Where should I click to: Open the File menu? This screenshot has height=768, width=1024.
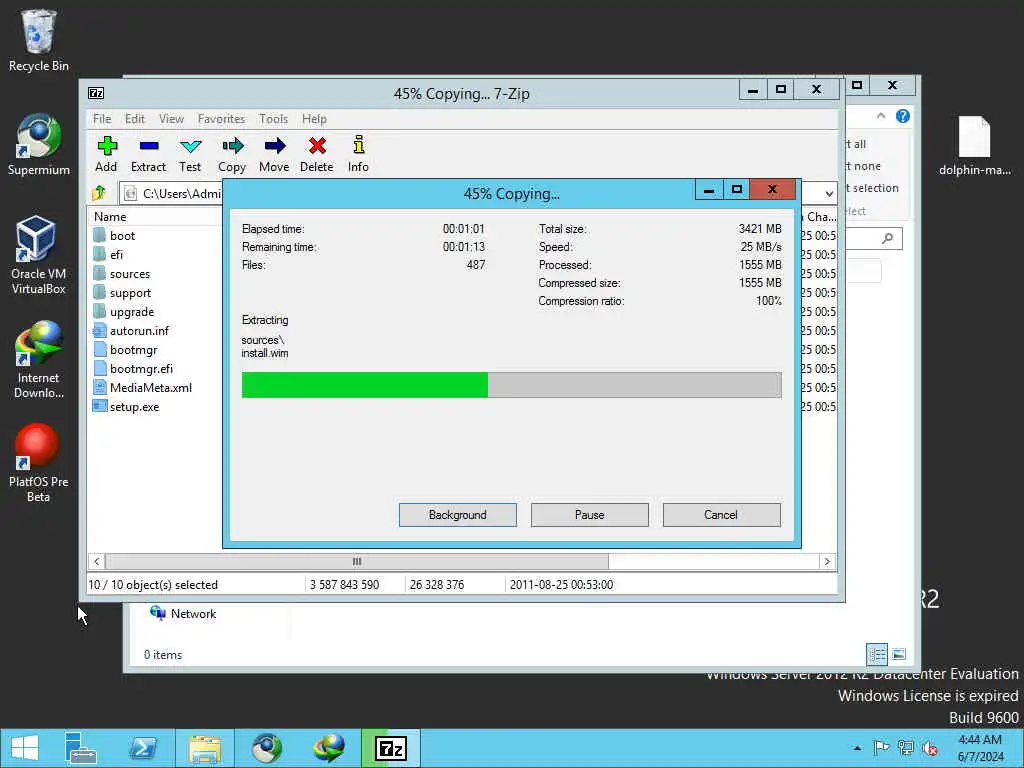click(102, 119)
